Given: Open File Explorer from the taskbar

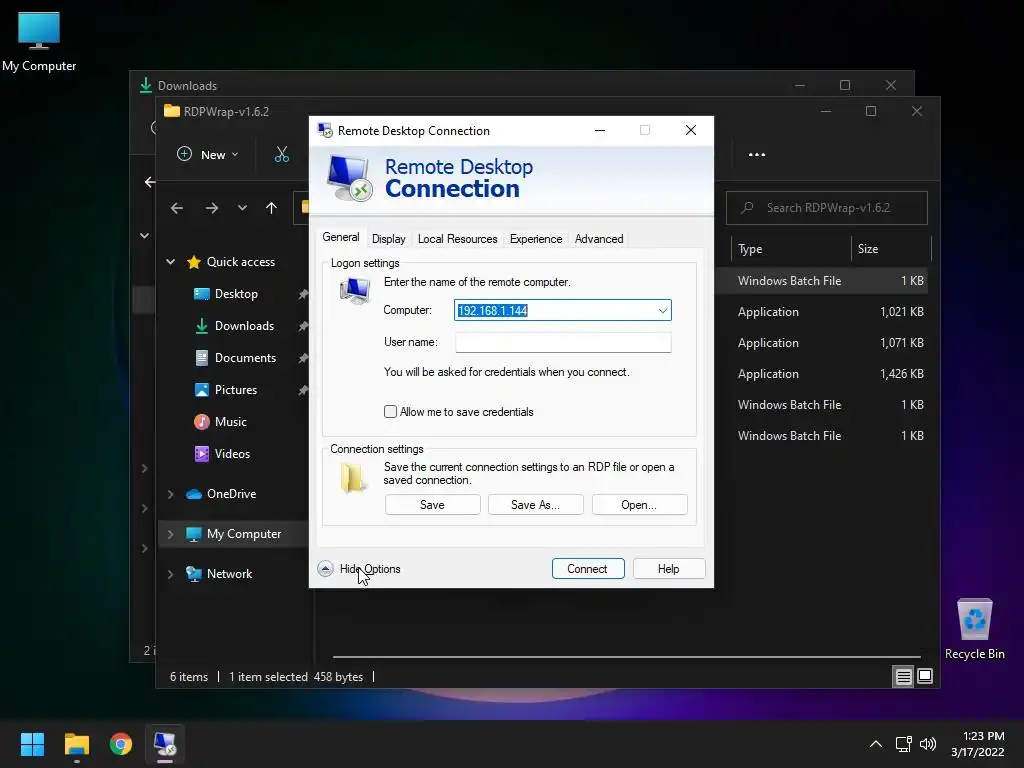Looking at the screenshot, I should tap(76, 744).
